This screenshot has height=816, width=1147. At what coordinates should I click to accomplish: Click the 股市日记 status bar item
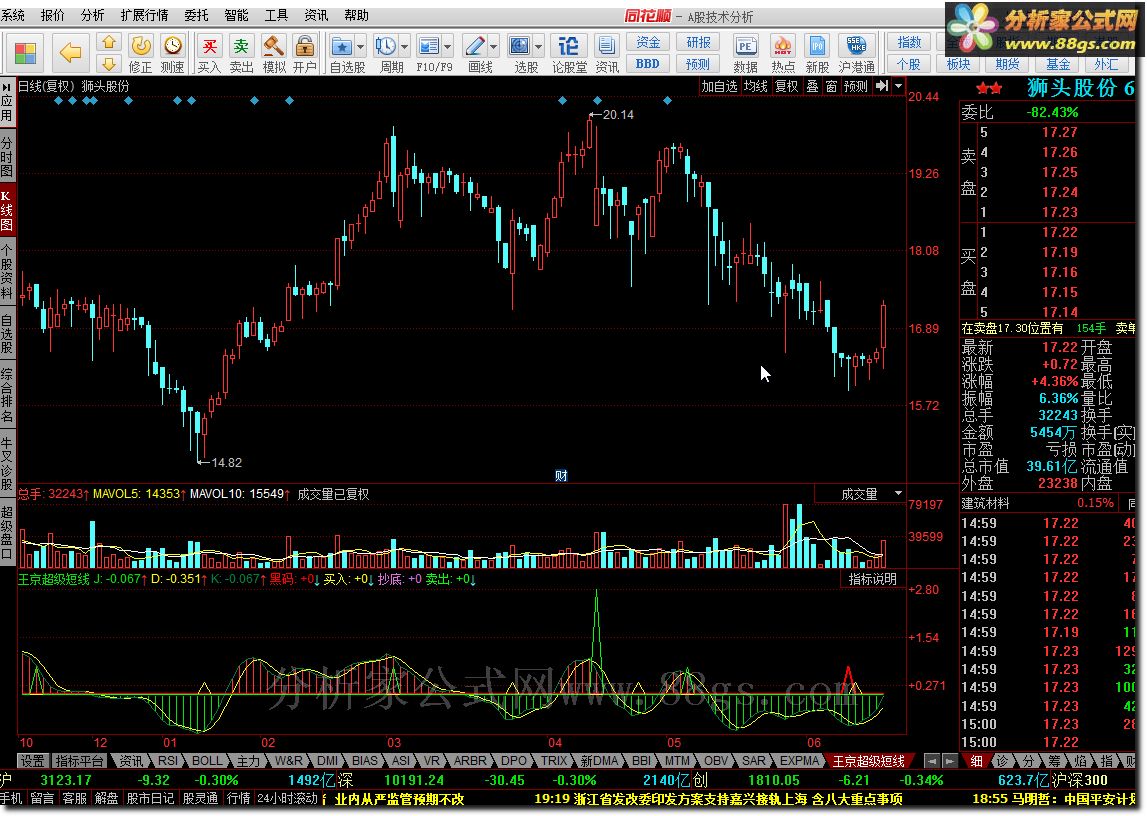pyautogui.click(x=150, y=798)
